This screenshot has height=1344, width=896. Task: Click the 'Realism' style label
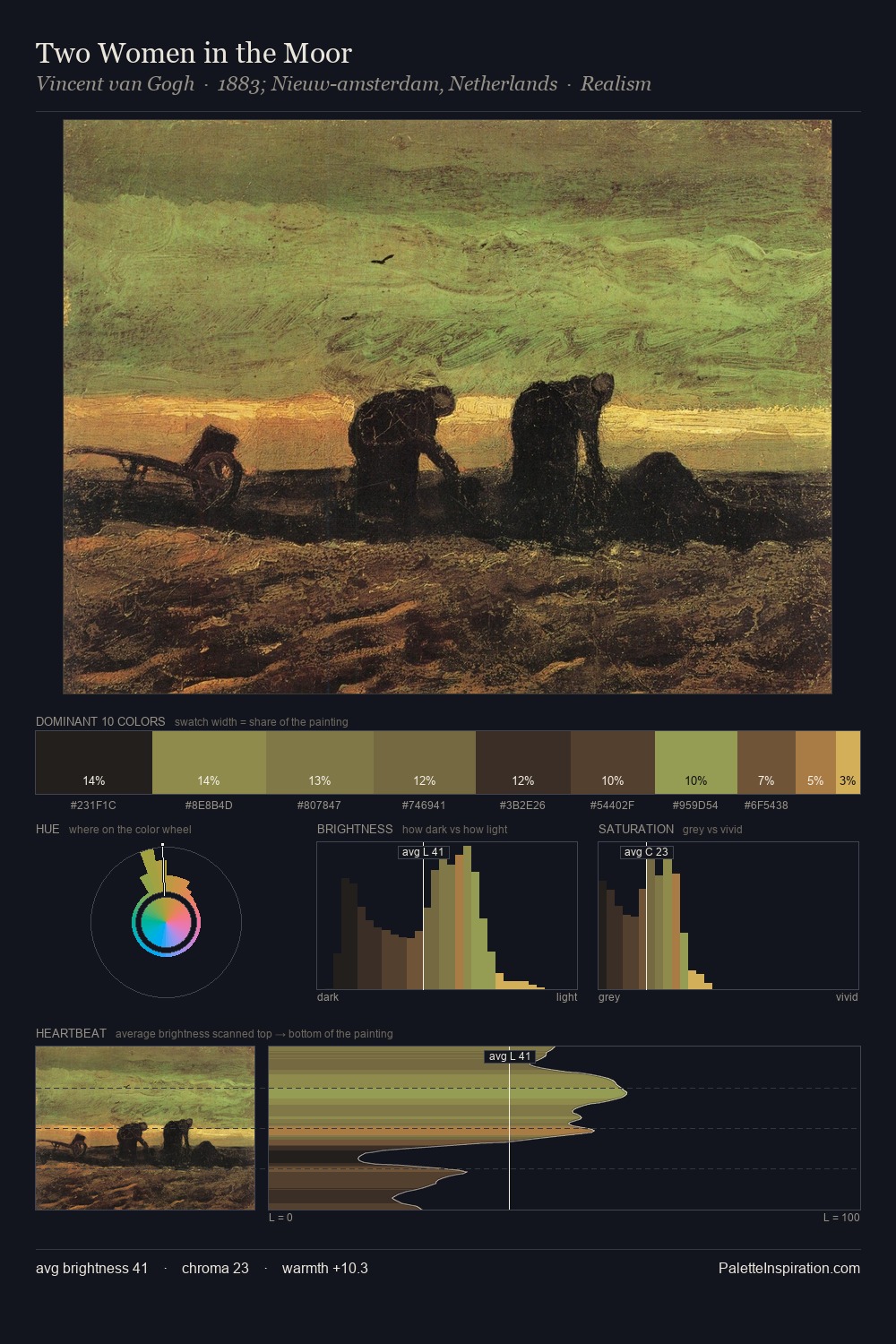click(x=616, y=84)
